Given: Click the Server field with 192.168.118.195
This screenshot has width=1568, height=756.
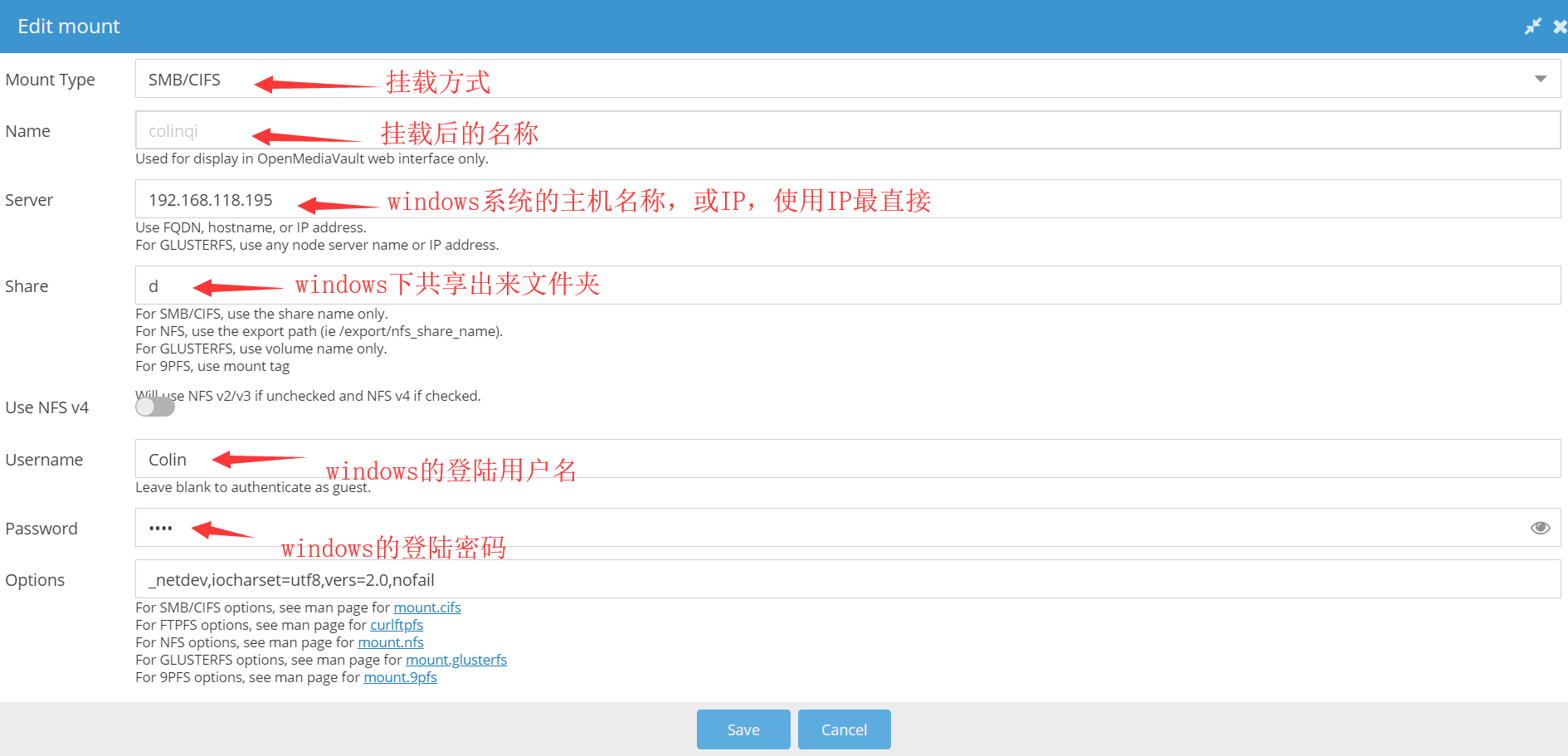Looking at the screenshot, I should point(848,199).
